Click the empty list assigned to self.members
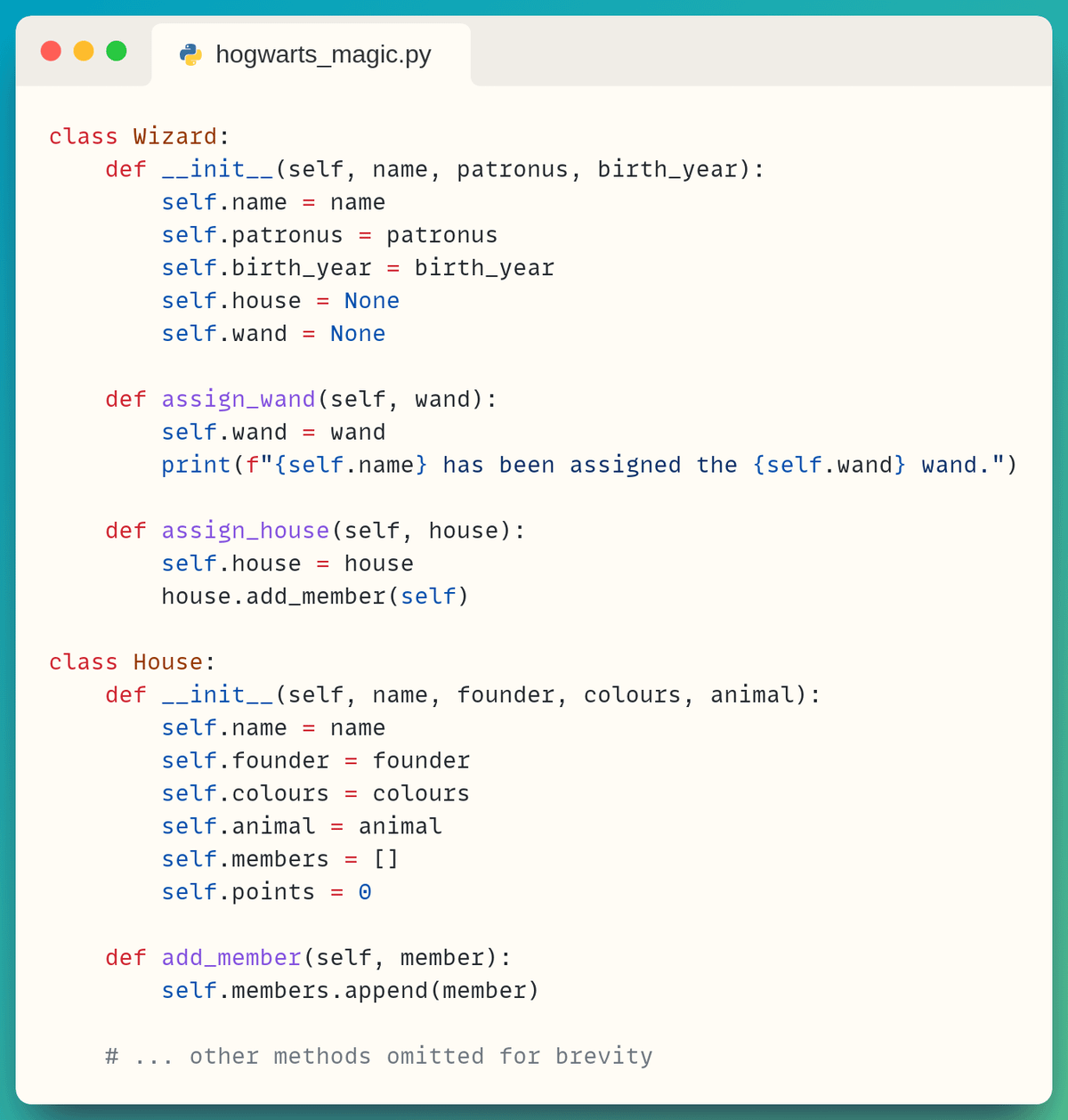1068x1120 pixels. click(x=385, y=859)
